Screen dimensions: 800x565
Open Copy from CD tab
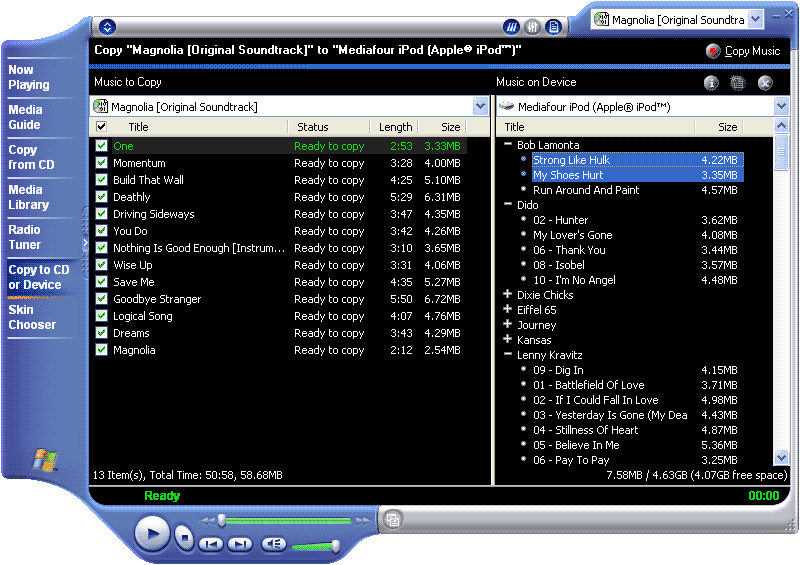[31, 157]
